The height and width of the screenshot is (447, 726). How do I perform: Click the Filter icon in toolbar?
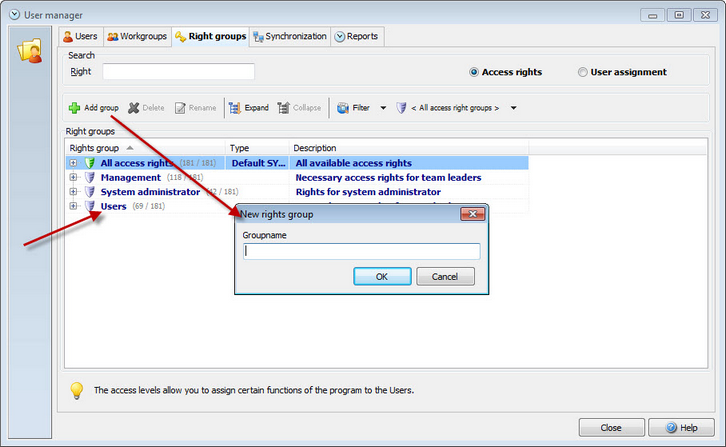tap(343, 108)
